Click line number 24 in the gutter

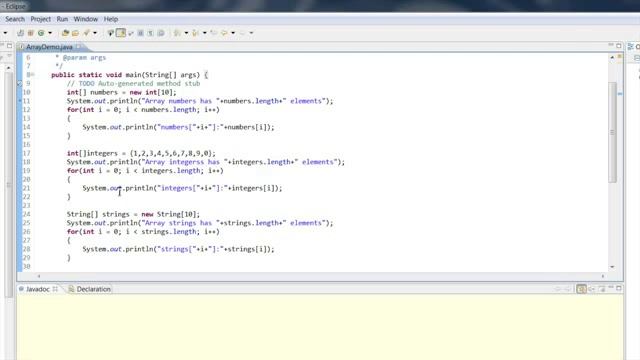(x=27, y=214)
